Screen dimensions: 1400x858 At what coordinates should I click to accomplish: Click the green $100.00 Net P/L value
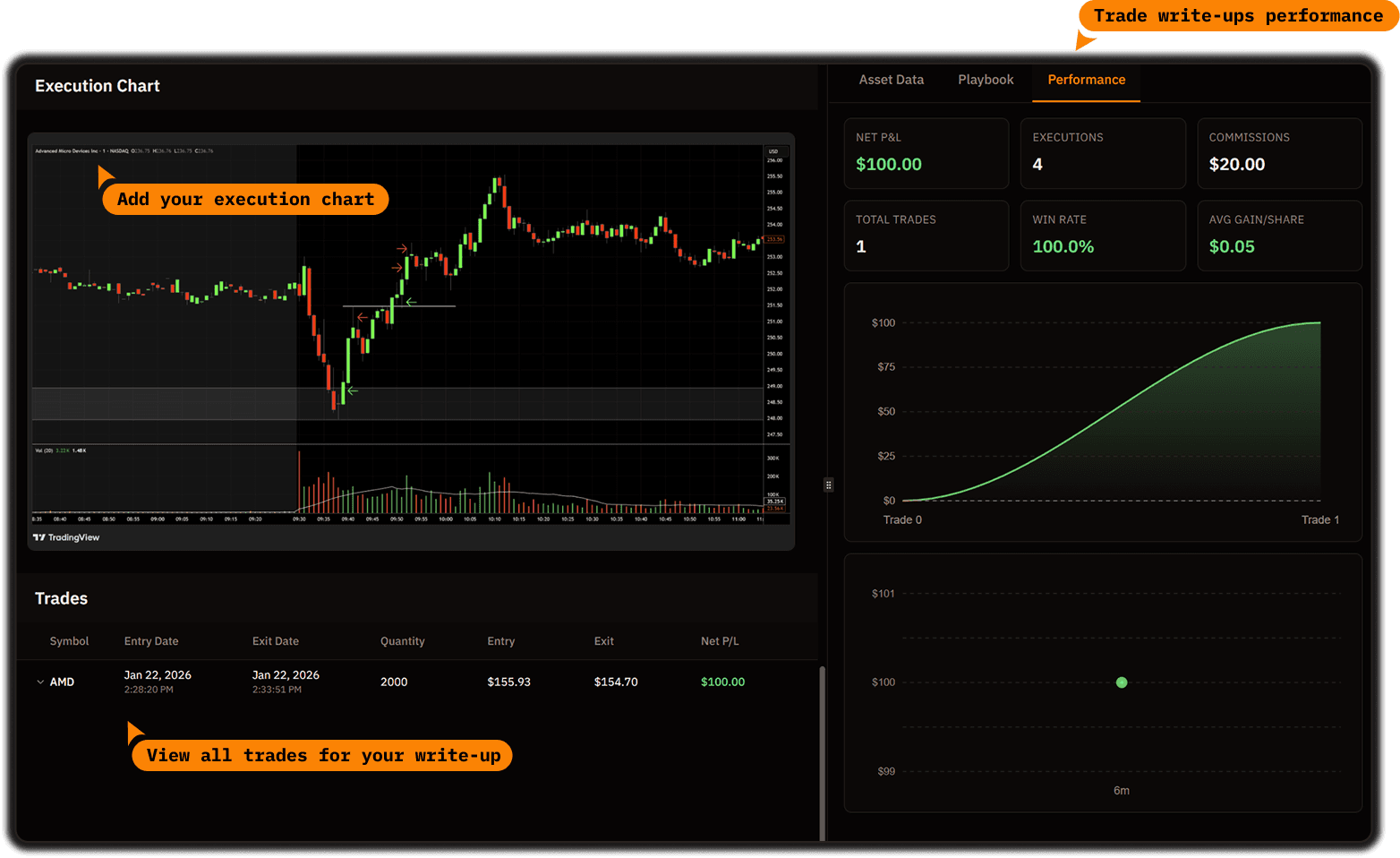pos(888,165)
